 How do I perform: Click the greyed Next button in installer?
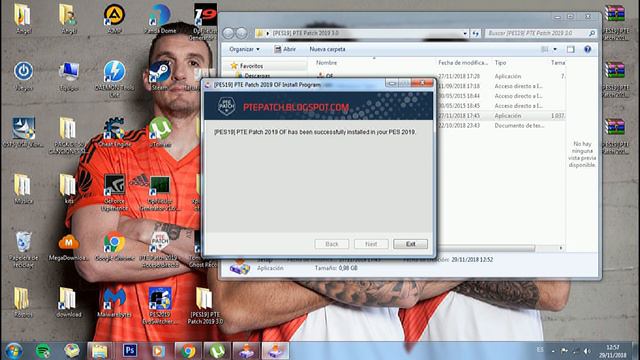point(371,244)
